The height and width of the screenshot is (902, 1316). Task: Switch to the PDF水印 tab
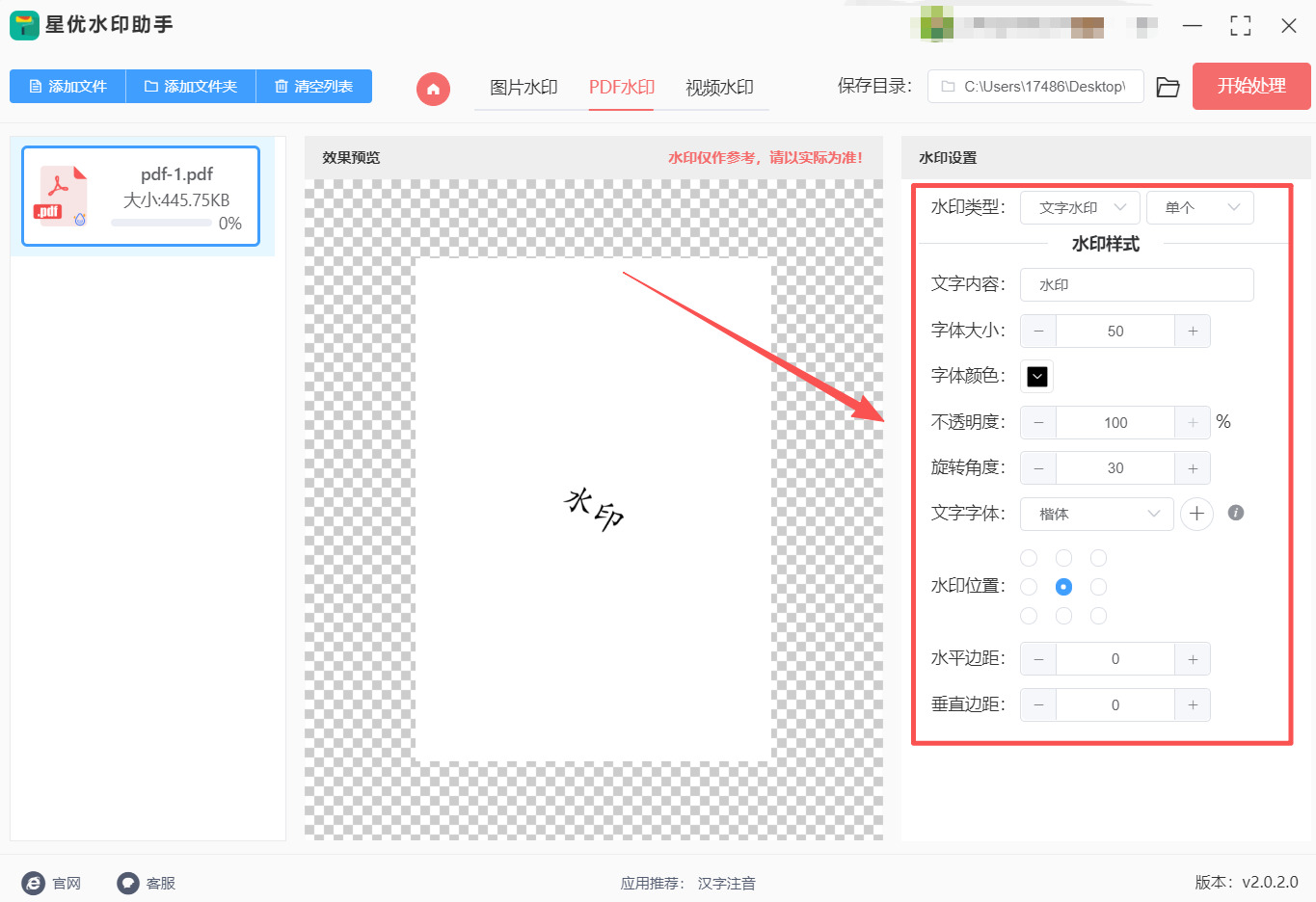(622, 88)
